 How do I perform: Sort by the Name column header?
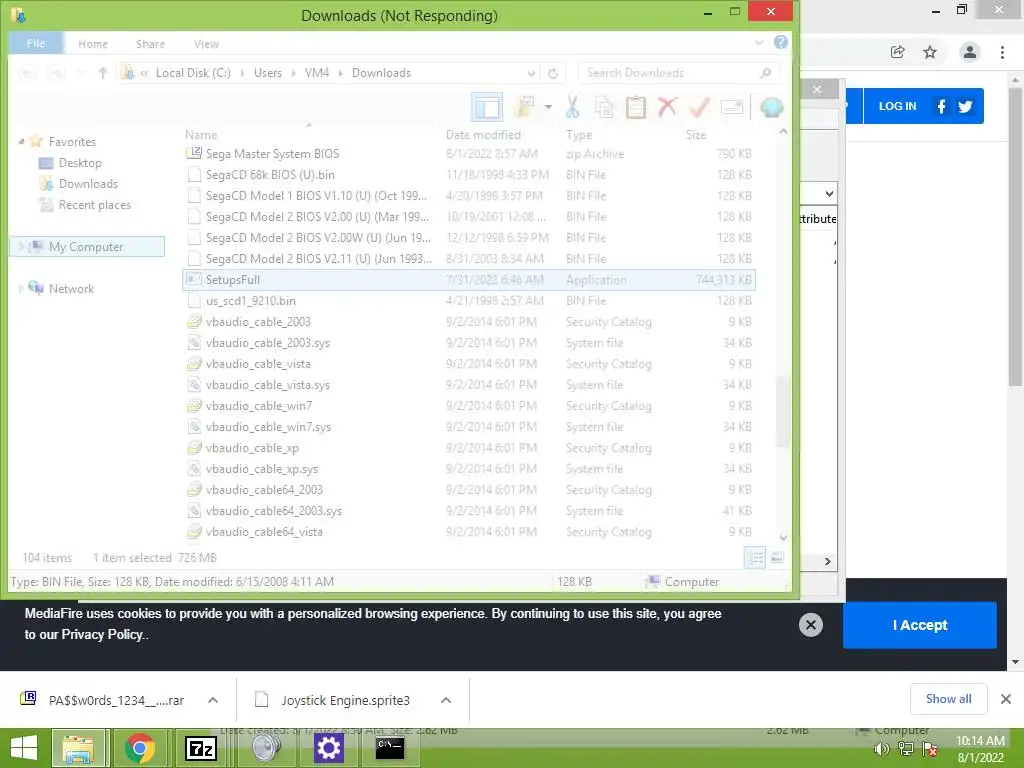(201, 135)
